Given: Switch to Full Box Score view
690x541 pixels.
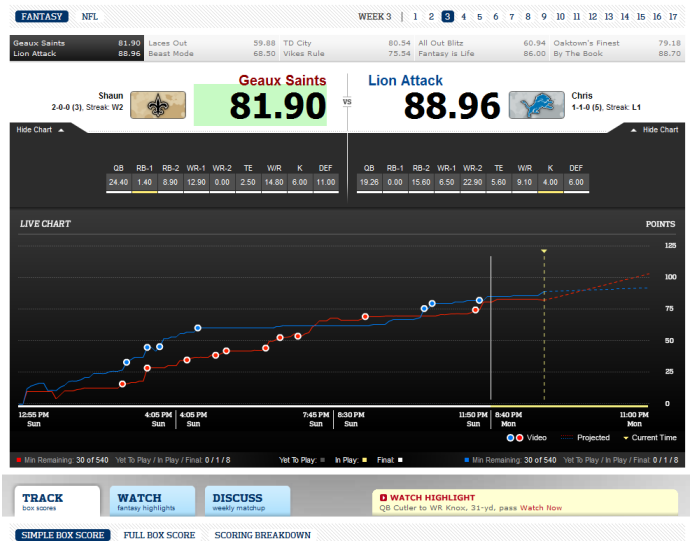Looking at the screenshot, I should (x=159, y=535).
